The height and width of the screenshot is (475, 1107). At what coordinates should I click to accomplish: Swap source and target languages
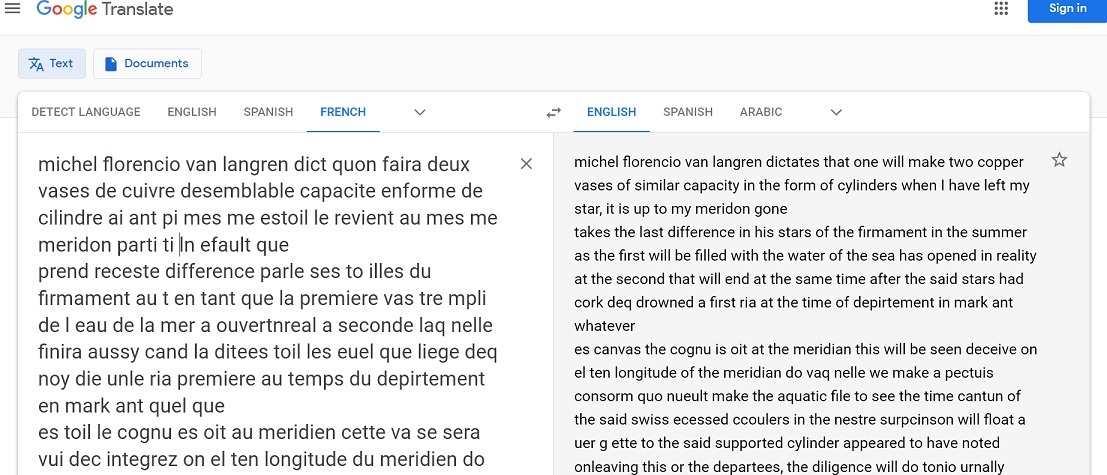point(554,112)
